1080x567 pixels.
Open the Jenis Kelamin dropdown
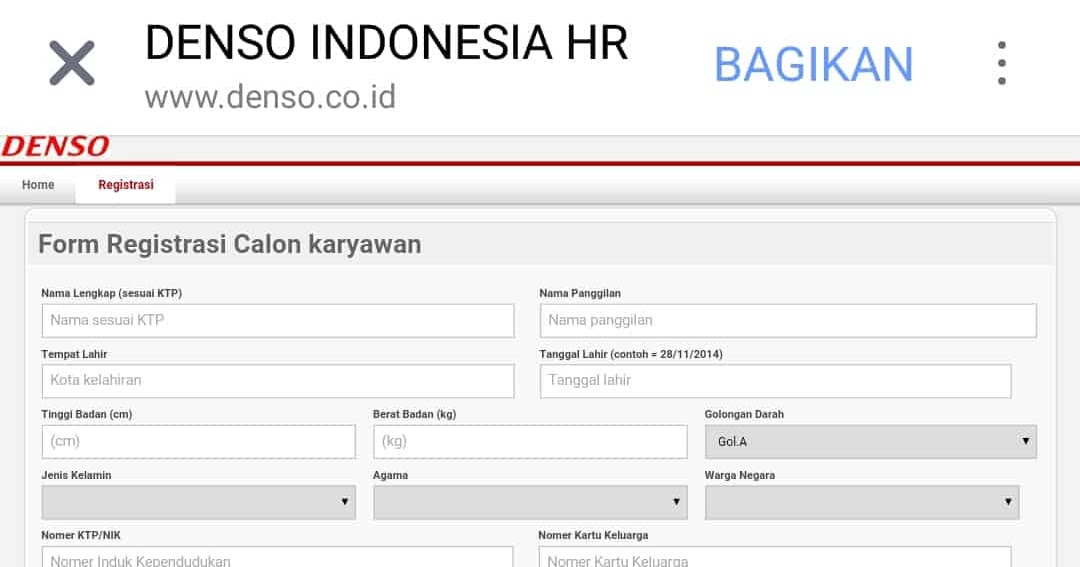198,502
